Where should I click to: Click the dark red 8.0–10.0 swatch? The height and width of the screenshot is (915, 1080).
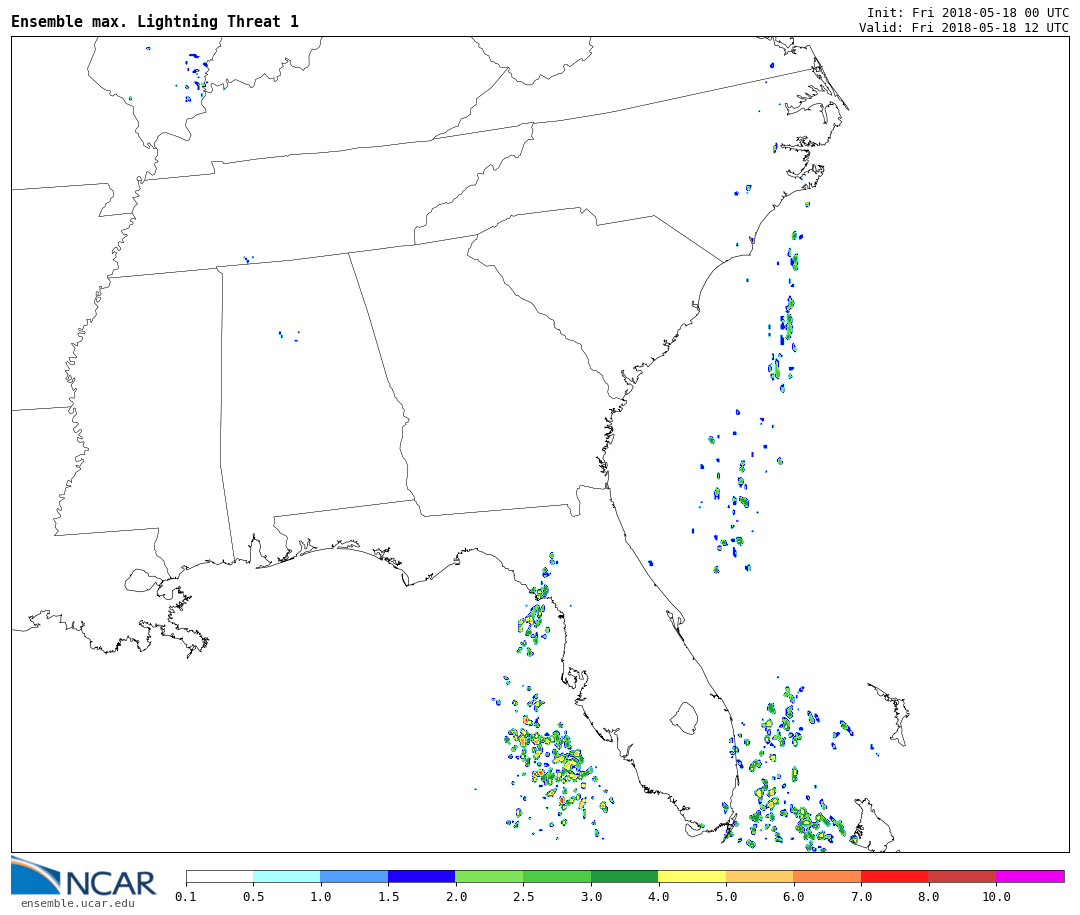961,876
